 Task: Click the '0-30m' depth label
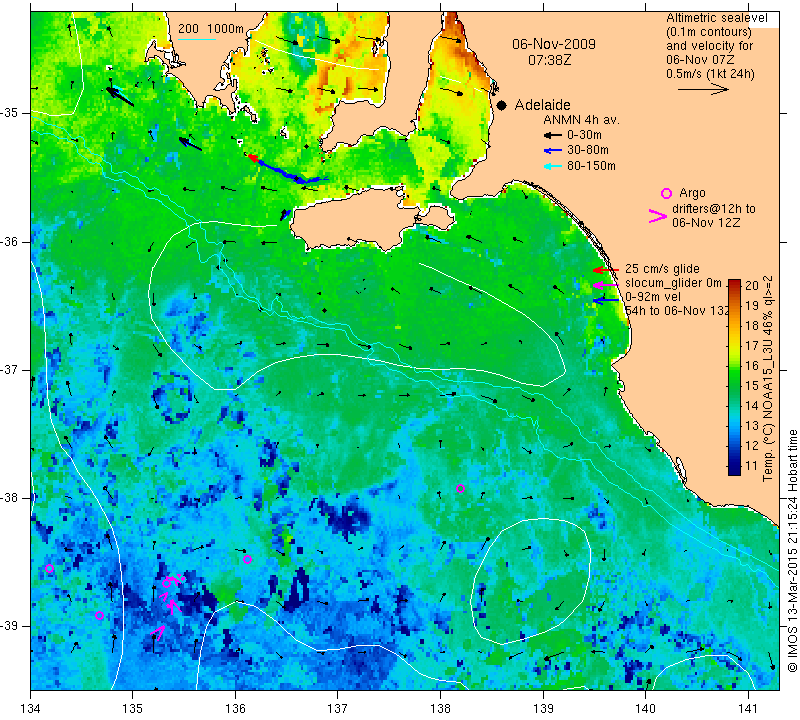(584, 135)
